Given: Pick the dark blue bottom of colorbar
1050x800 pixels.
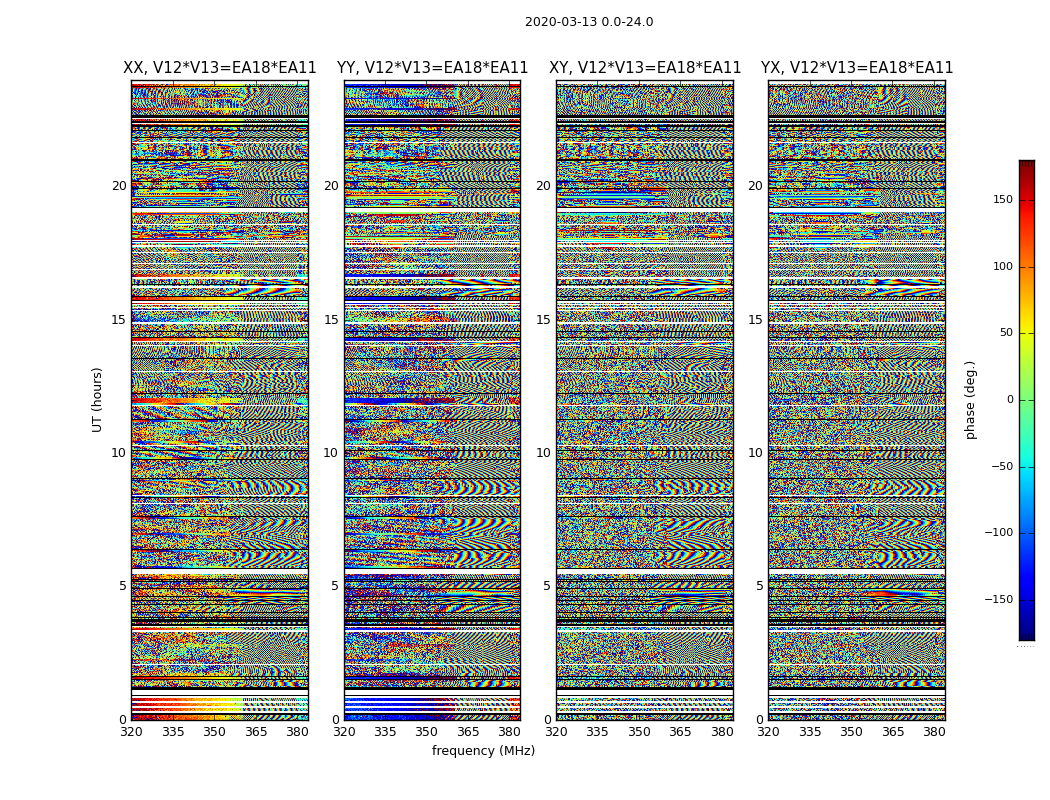Looking at the screenshot, I should pyautogui.click(x=1026, y=634).
